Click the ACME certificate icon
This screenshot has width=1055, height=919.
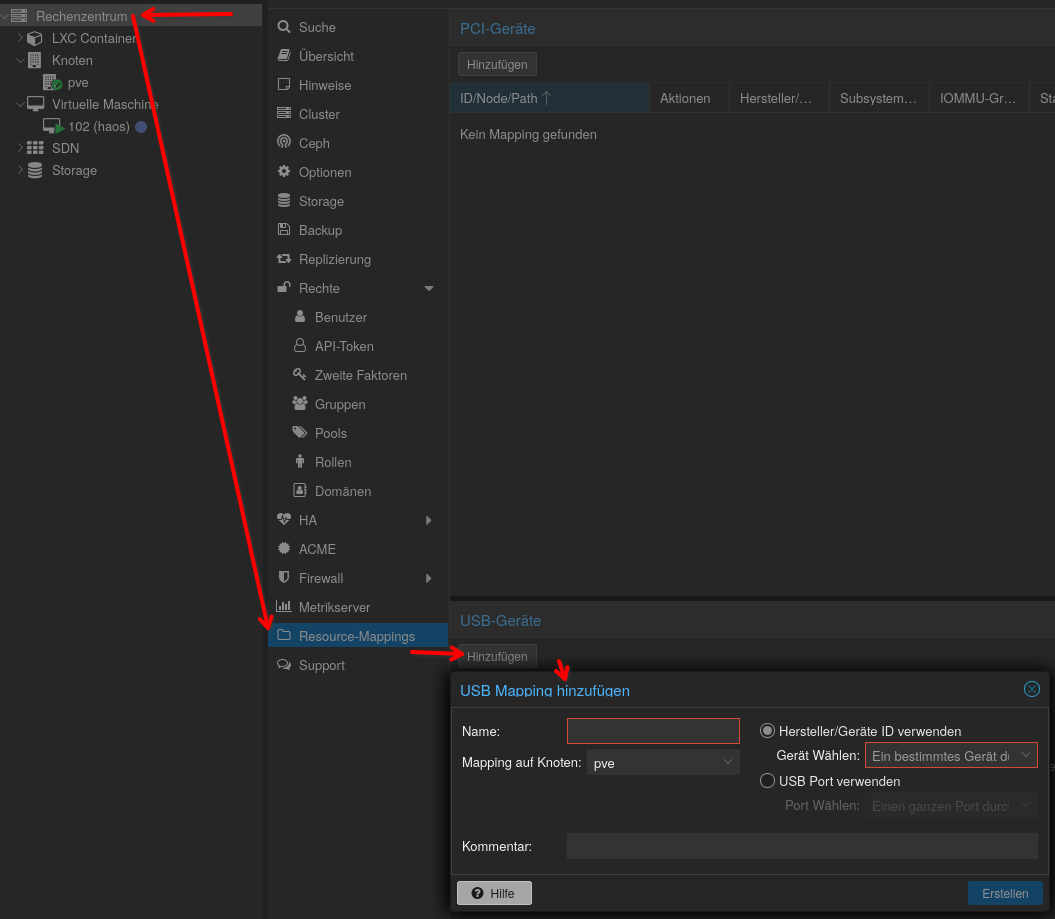click(284, 549)
